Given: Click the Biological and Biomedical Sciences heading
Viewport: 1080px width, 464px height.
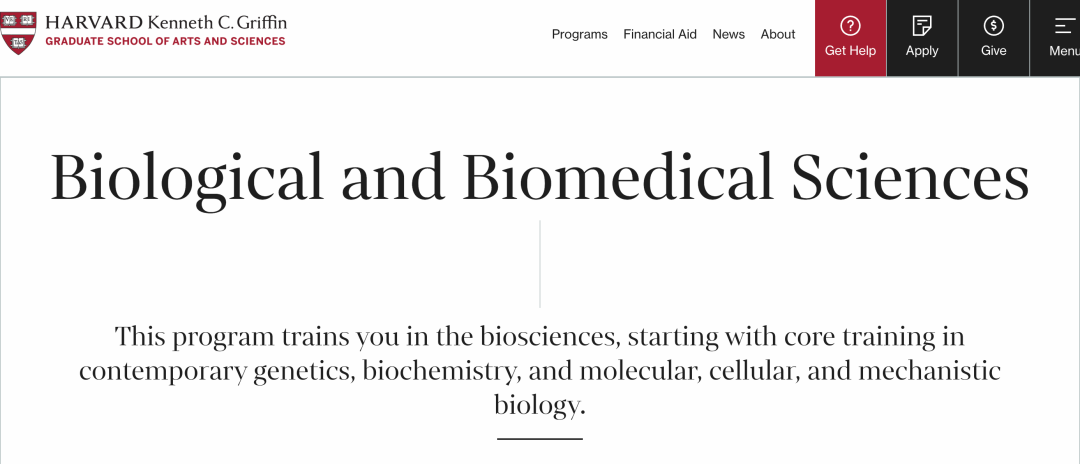Looking at the screenshot, I should click(540, 176).
